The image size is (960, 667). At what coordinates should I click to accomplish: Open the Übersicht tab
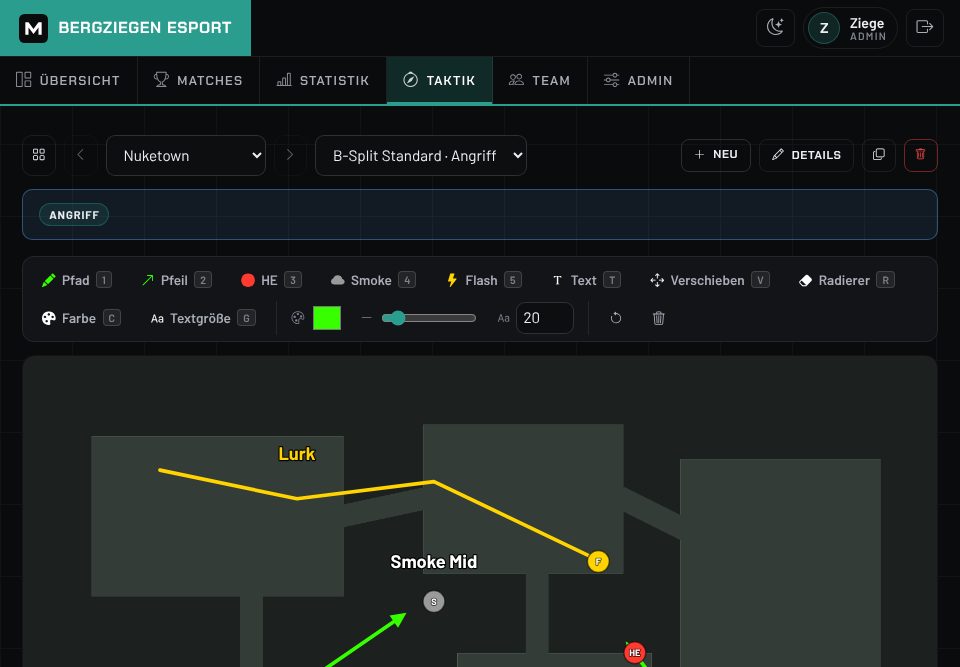(x=68, y=80)
